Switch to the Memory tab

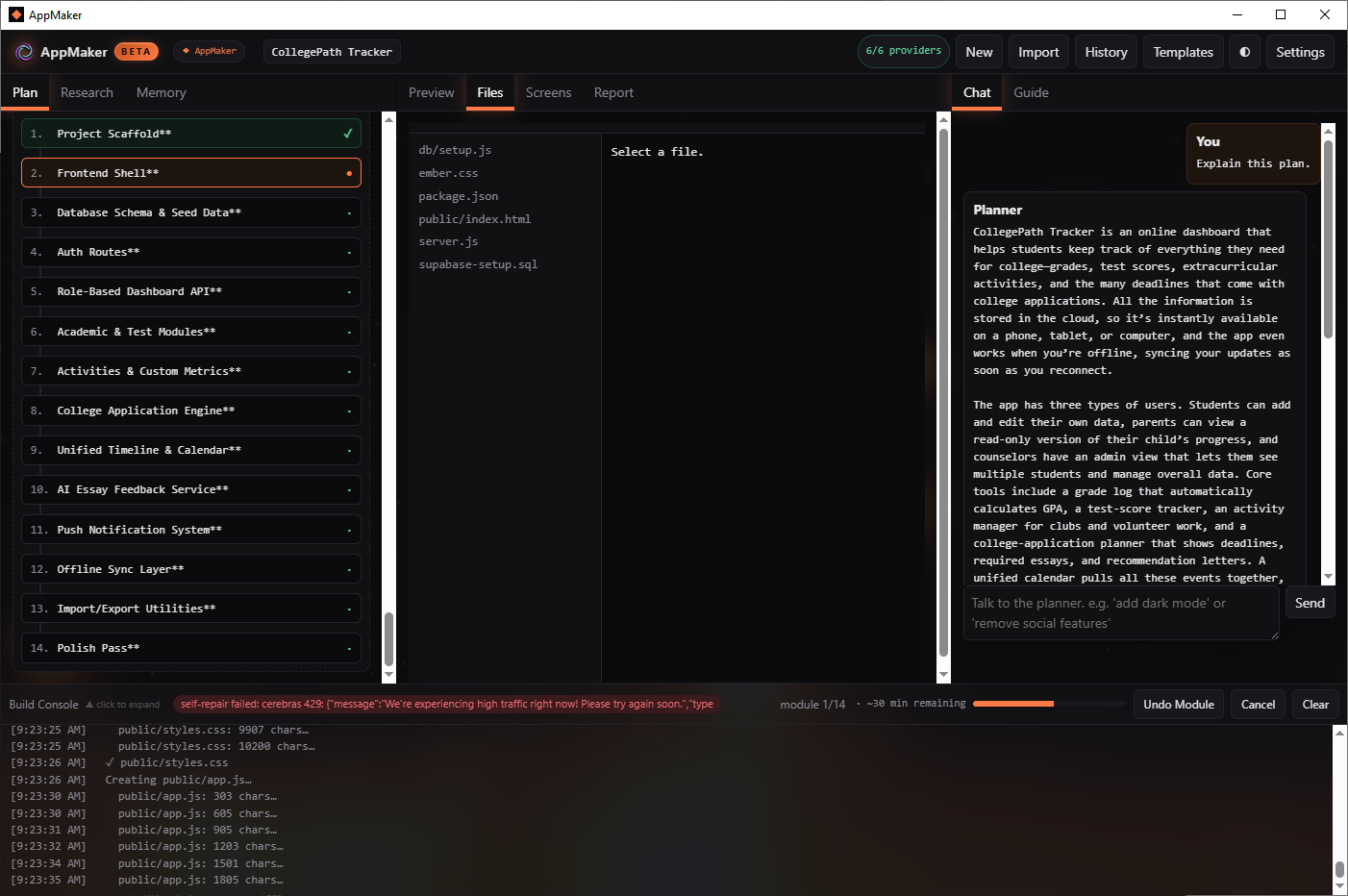click(x=162, y=92)
